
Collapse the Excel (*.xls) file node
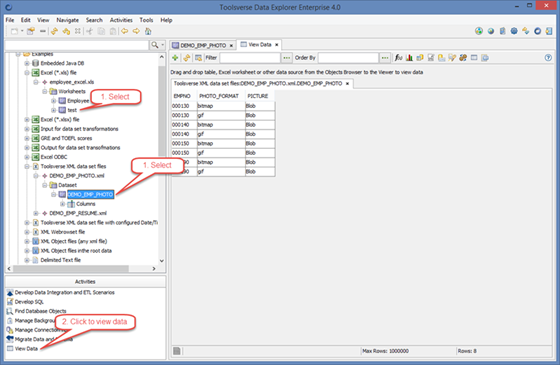pos(27,72)
